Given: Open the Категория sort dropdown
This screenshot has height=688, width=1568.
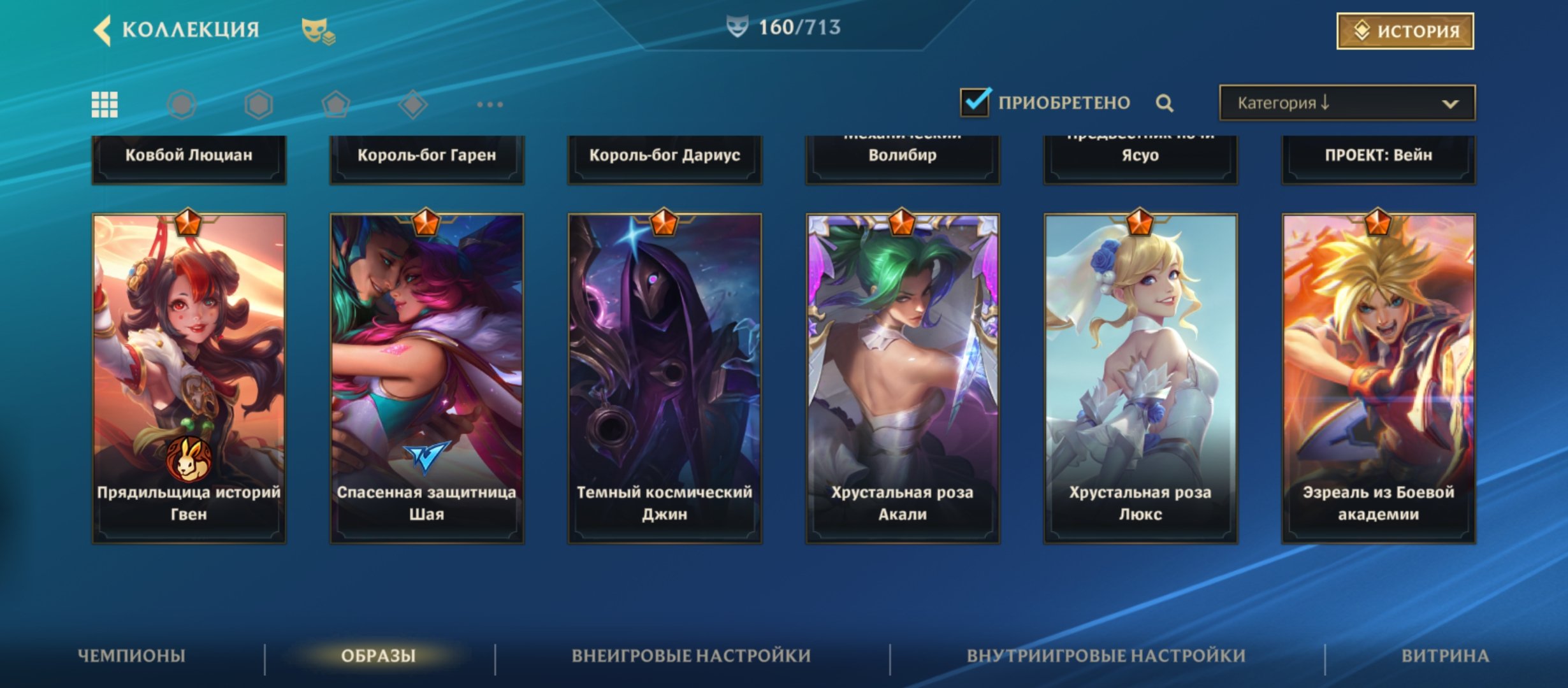Looking at the screenshot, I should [1347, 103].
